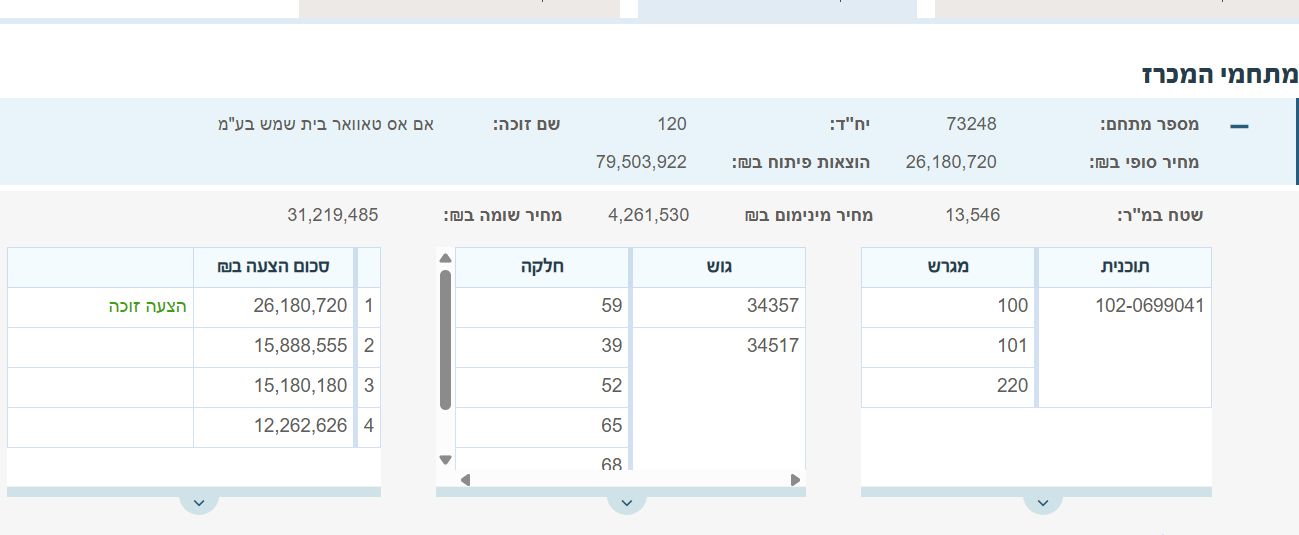Click the vertical scrollbar thumb in parcel table
Image resolution: width=1299 pixels, height=535 pixels.
446,340
